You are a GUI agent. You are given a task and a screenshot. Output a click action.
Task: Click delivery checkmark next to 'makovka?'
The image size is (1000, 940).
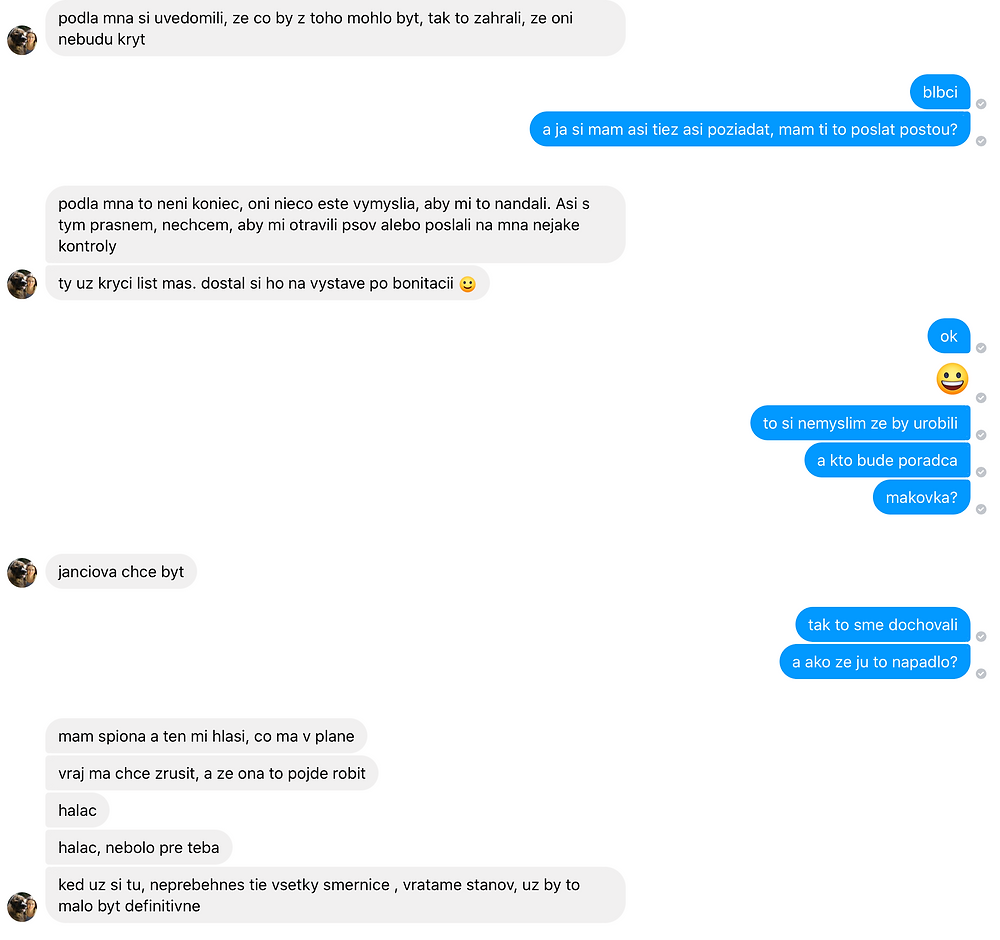coord(981,509)
